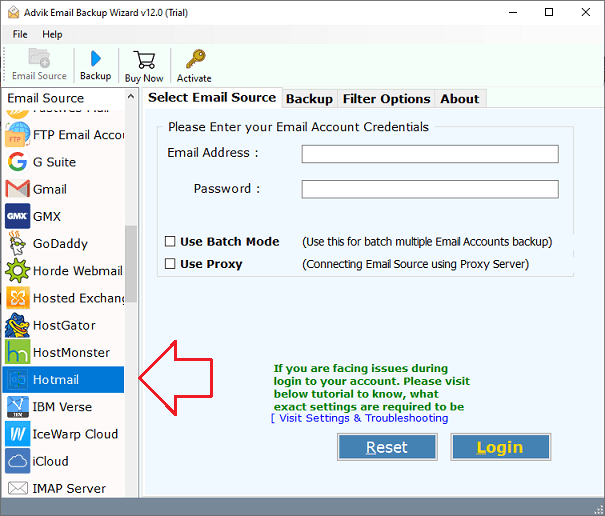This screenshot has width=605, height=516.
Task: Select "IBM Verse" label in list
Action: 62,407
